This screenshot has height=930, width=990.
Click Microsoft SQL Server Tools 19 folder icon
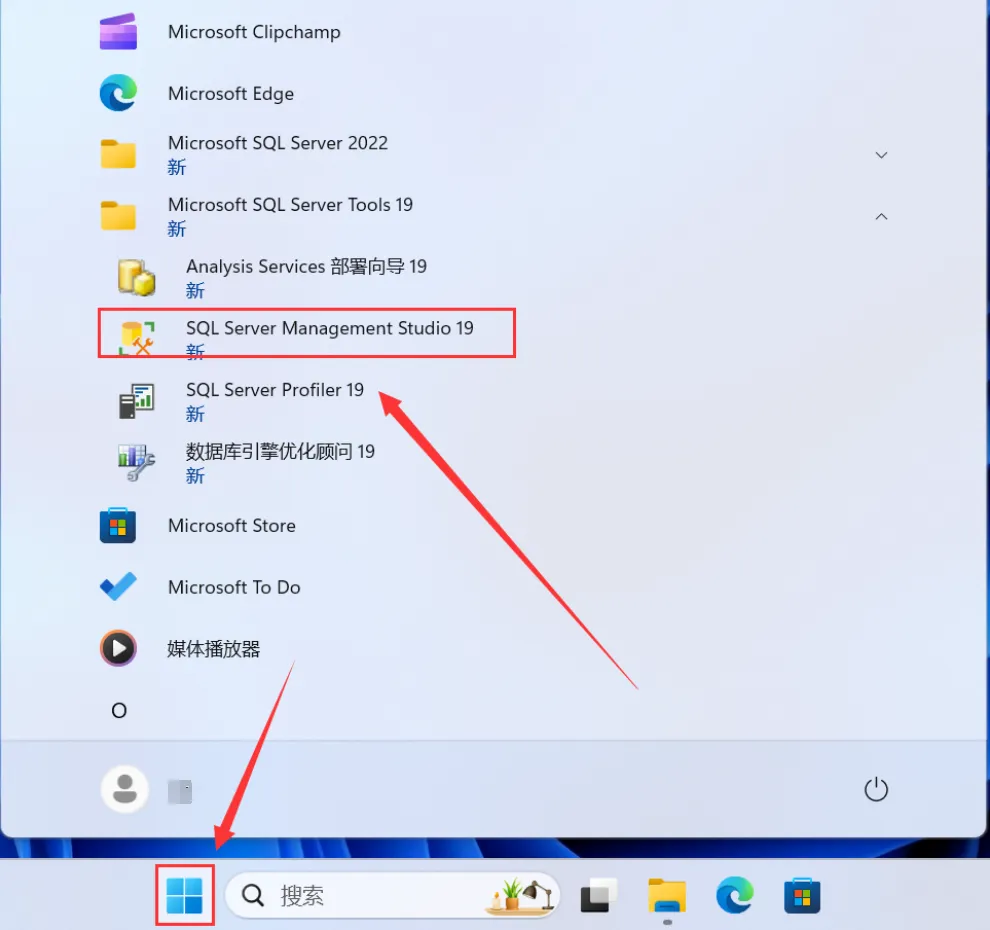(x=118, y=216)
